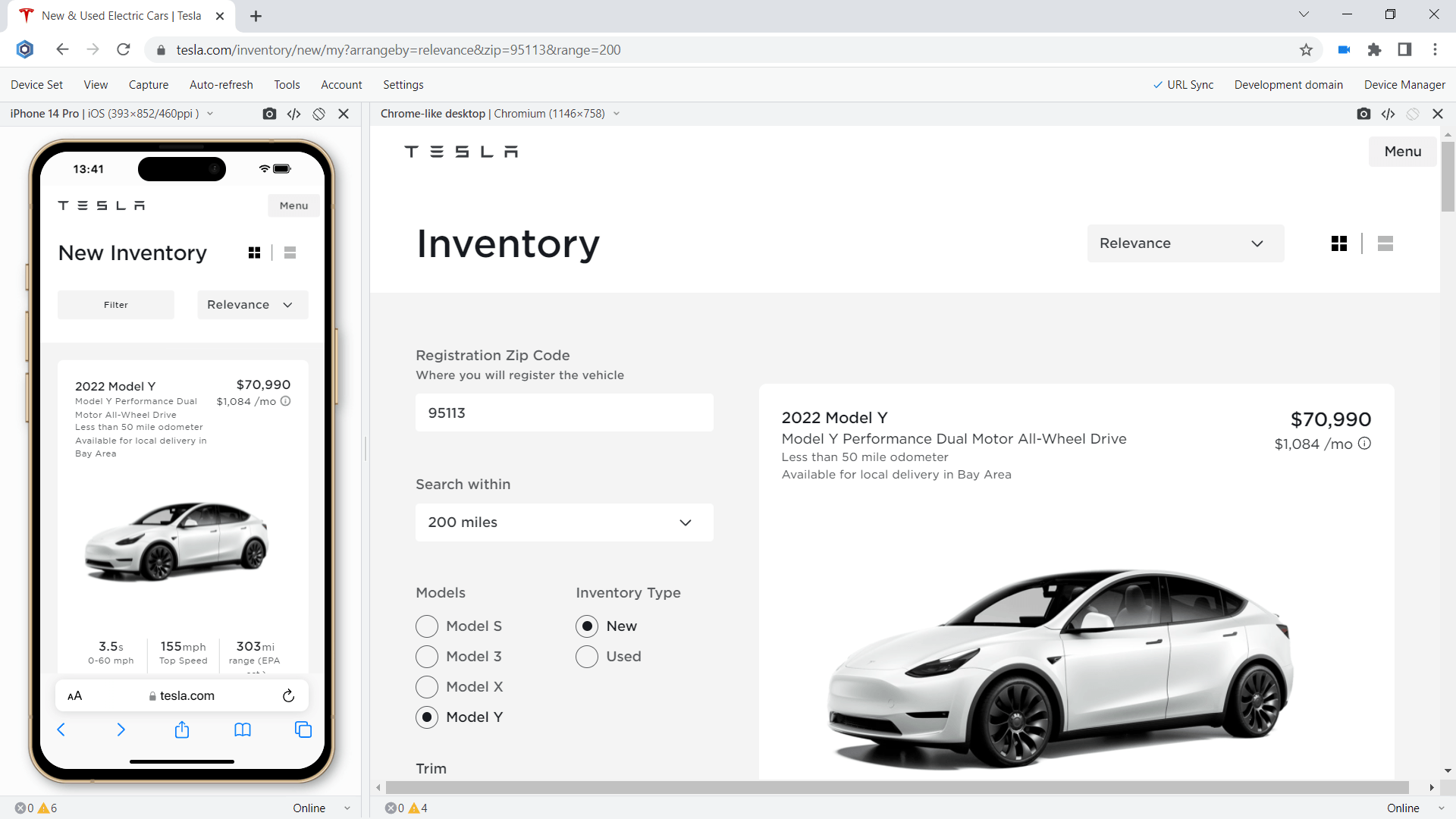Open the iPhone 14 Pro device selector chevron
Screen dimensions: 1456x819
point(209,114)
